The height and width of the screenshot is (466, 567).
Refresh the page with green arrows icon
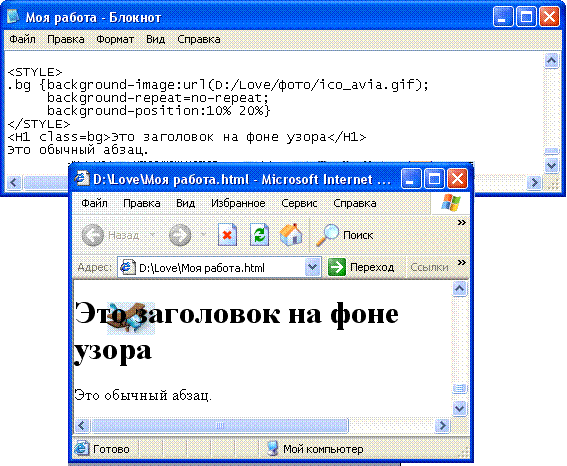(259, 235)
